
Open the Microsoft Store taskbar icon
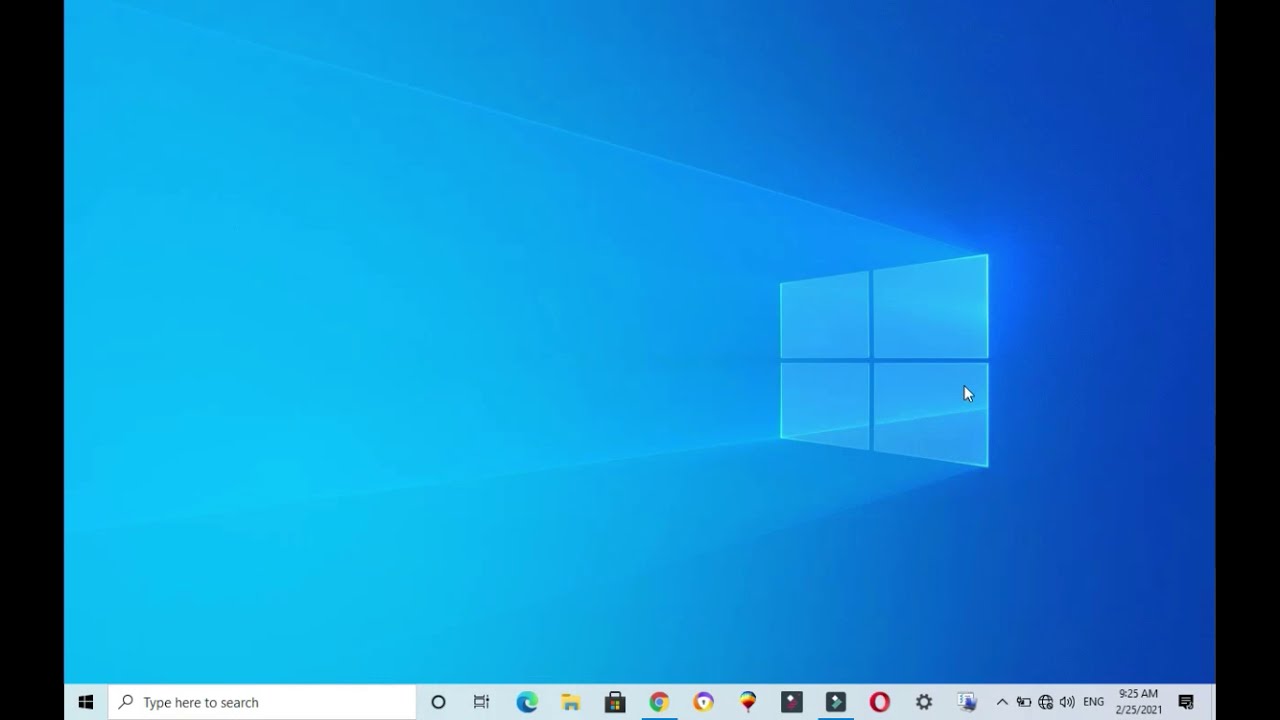pyautogui.click(x=615, y=702)
